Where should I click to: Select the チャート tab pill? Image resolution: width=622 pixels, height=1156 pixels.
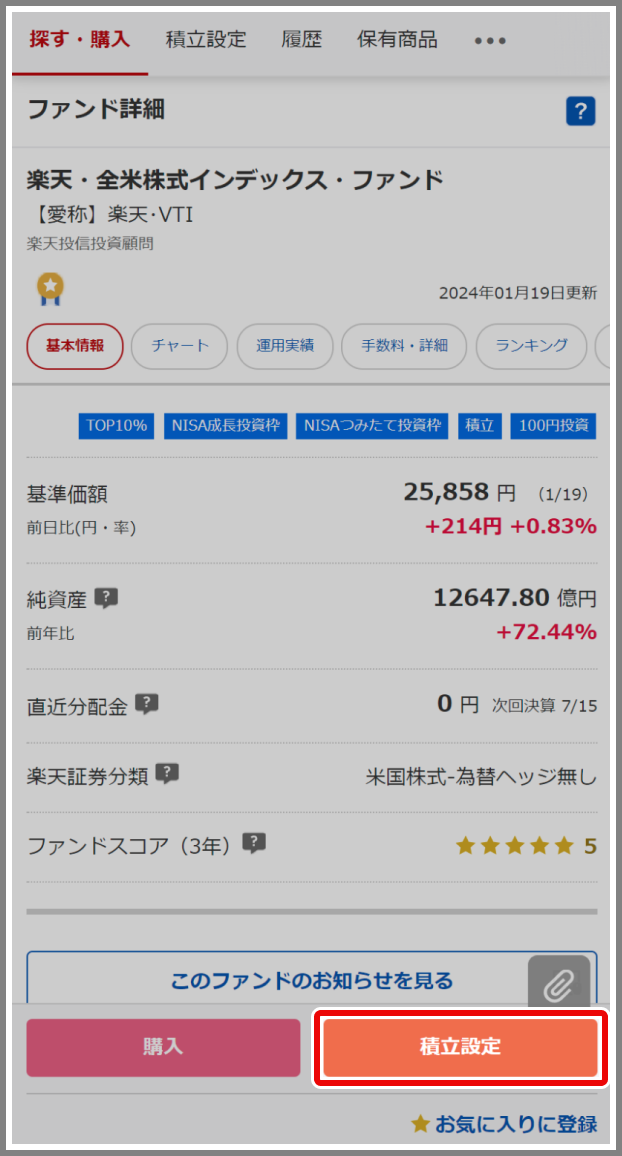point(179,346)
